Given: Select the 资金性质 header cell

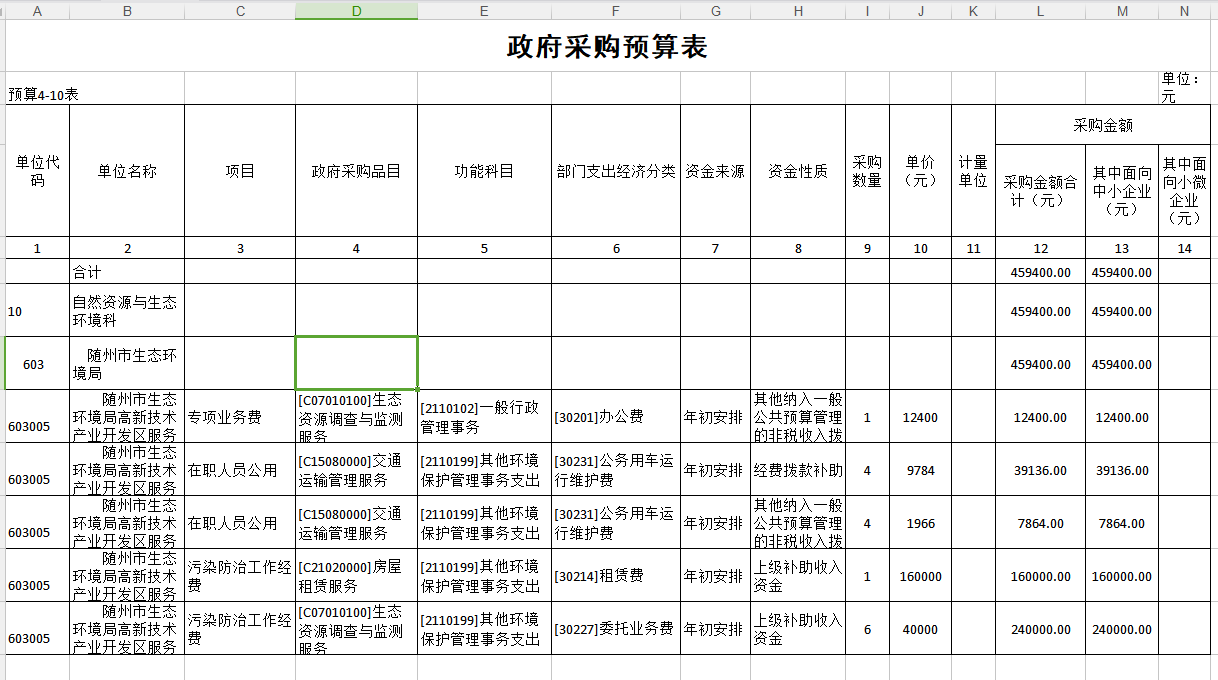Looking at the screenshot, I should click(798, 171).
